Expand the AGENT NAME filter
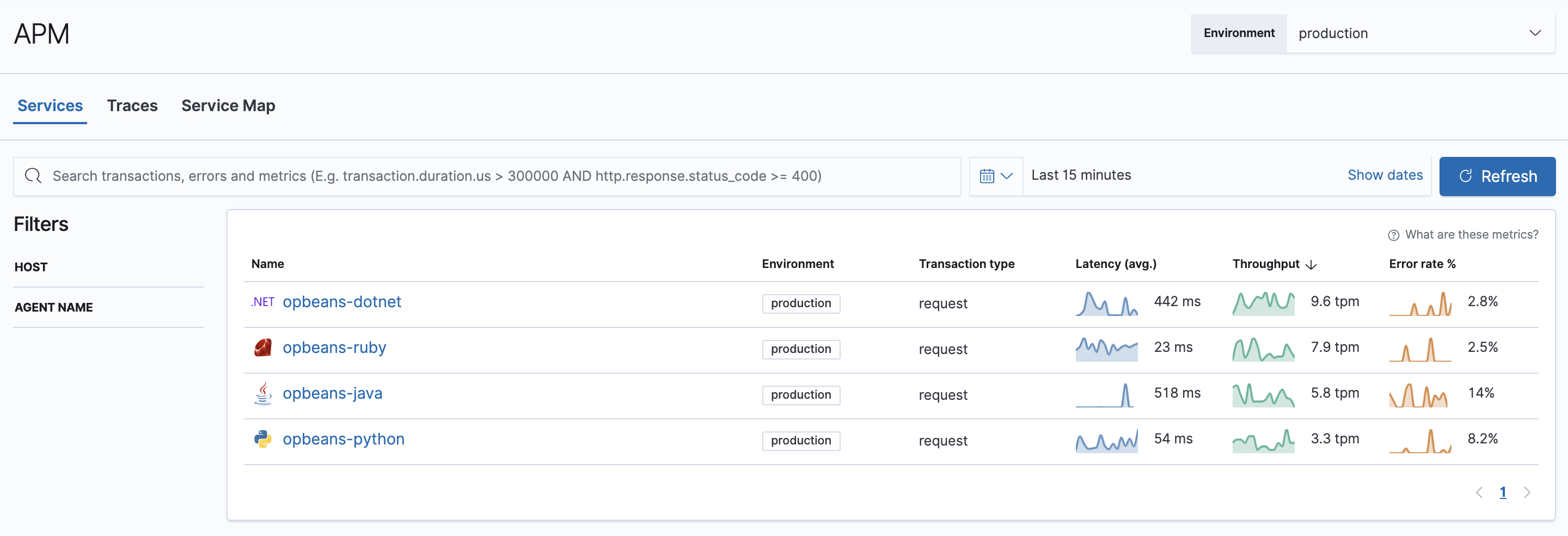 53,308
